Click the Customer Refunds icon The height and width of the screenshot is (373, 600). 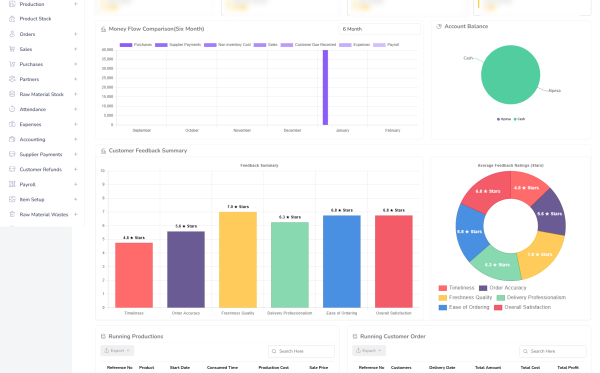[12, 169]
